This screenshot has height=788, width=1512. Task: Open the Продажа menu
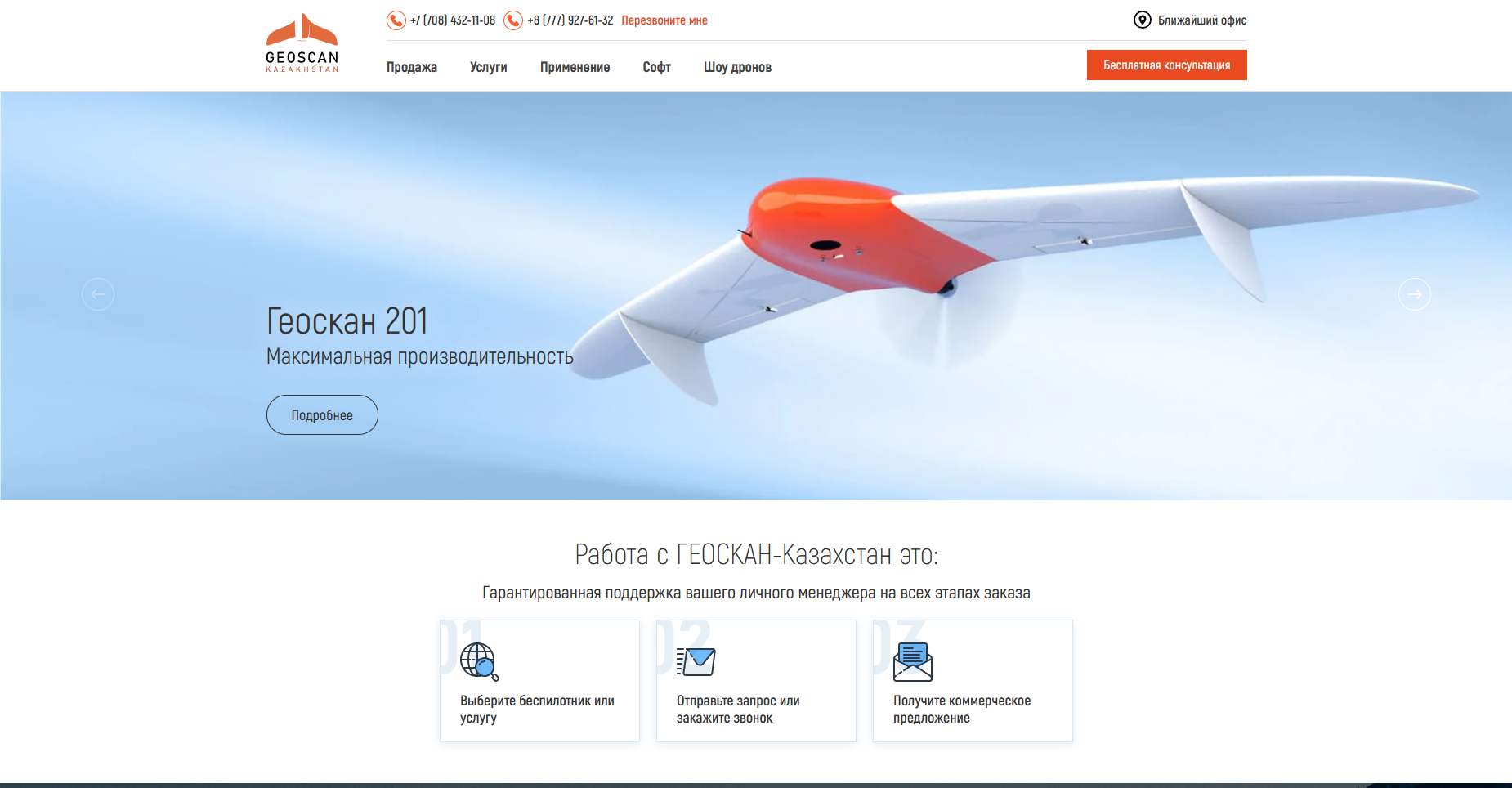412,67
